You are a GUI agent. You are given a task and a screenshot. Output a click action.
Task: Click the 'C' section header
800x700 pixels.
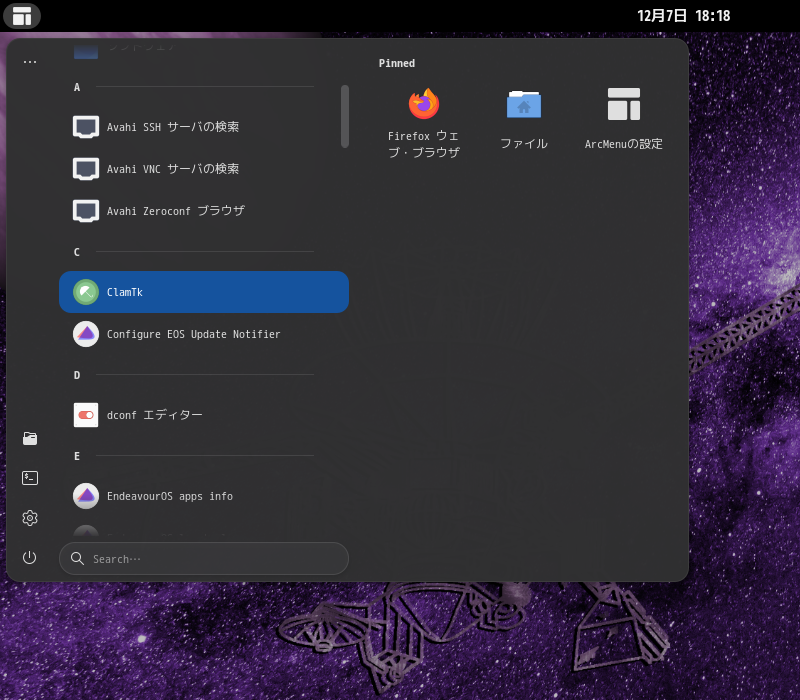coord(77,252)
